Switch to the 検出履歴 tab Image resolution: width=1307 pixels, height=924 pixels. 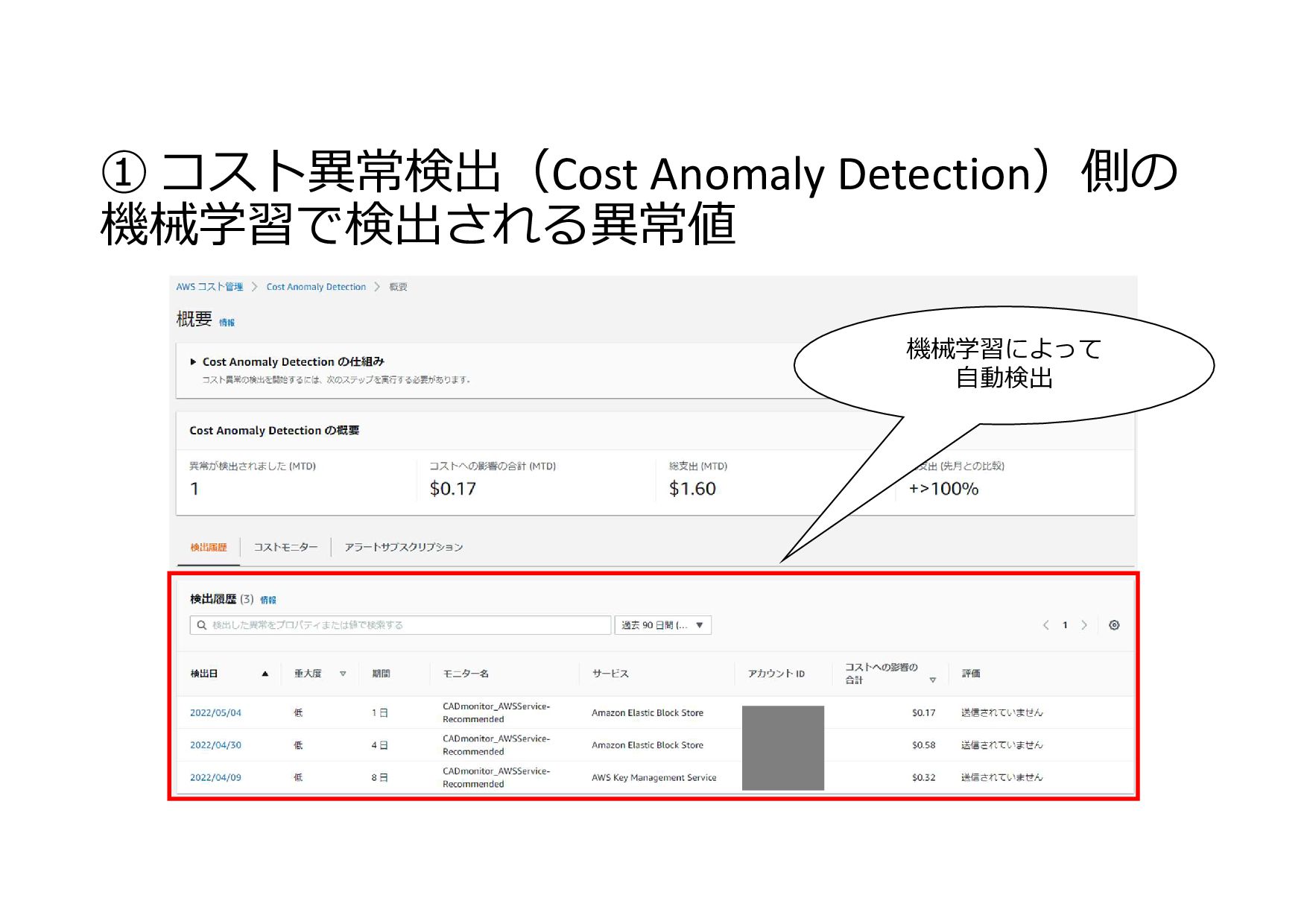(208, 547)
